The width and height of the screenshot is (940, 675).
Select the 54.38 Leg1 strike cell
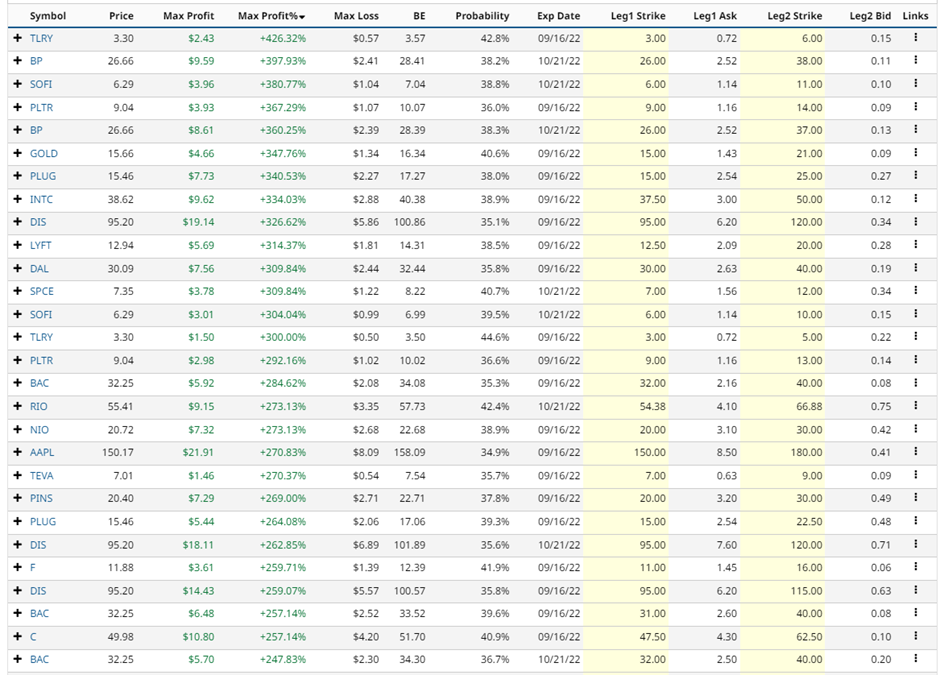(652, 406)
